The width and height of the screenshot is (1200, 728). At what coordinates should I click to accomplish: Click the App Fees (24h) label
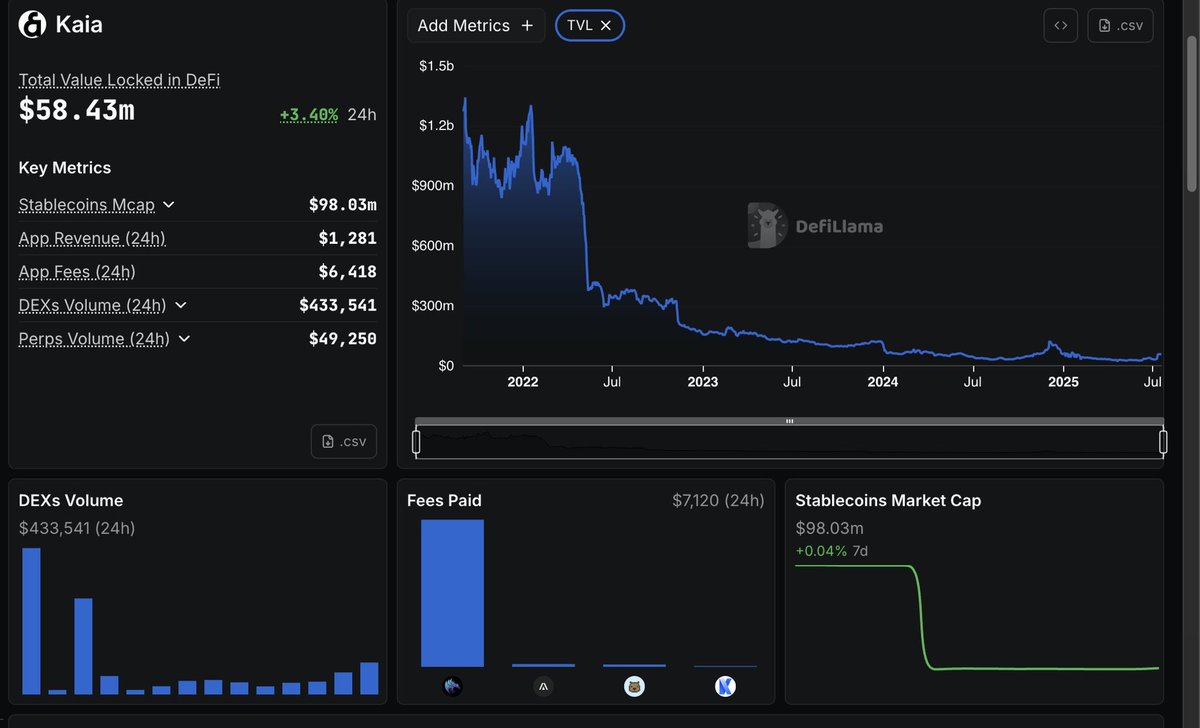77,272
